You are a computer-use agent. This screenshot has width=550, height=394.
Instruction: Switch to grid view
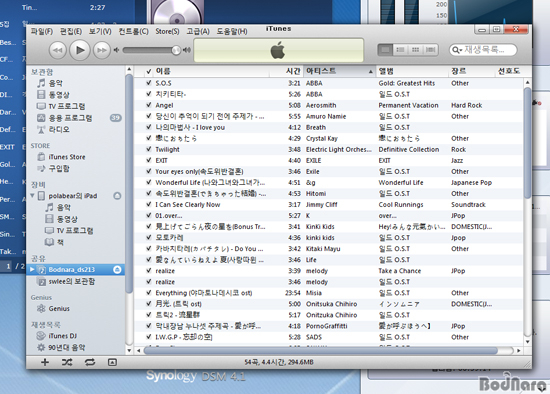pyautogui.click(x=415, y=50)
